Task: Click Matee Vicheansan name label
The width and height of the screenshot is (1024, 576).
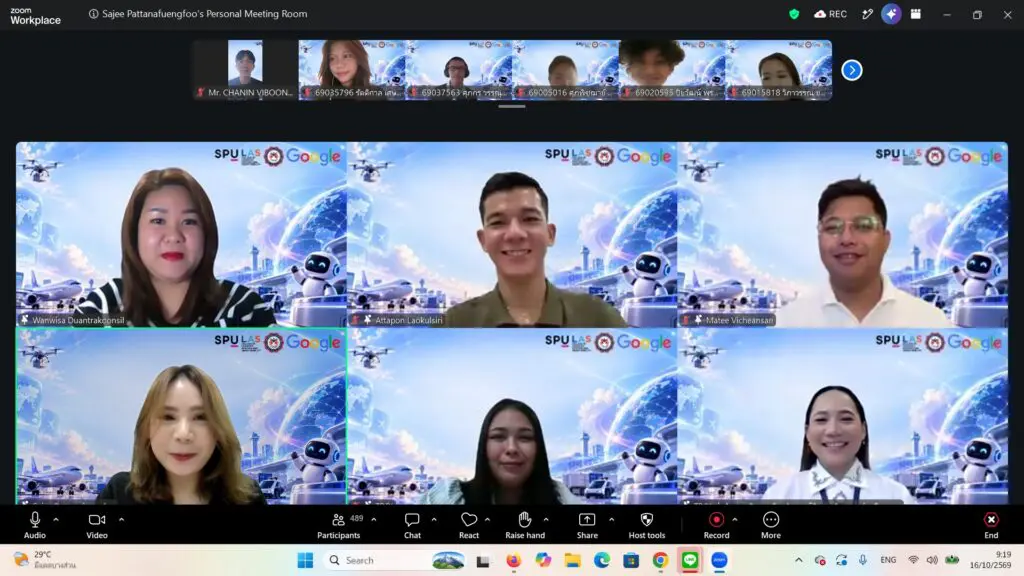Action: tap(739, 320)
